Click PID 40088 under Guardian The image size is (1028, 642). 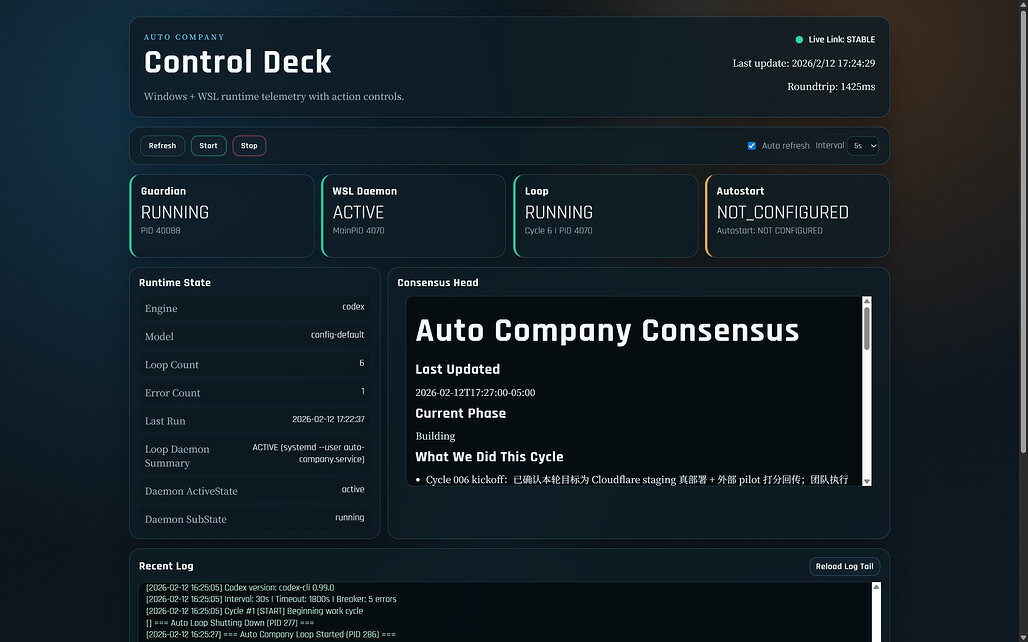161,231
